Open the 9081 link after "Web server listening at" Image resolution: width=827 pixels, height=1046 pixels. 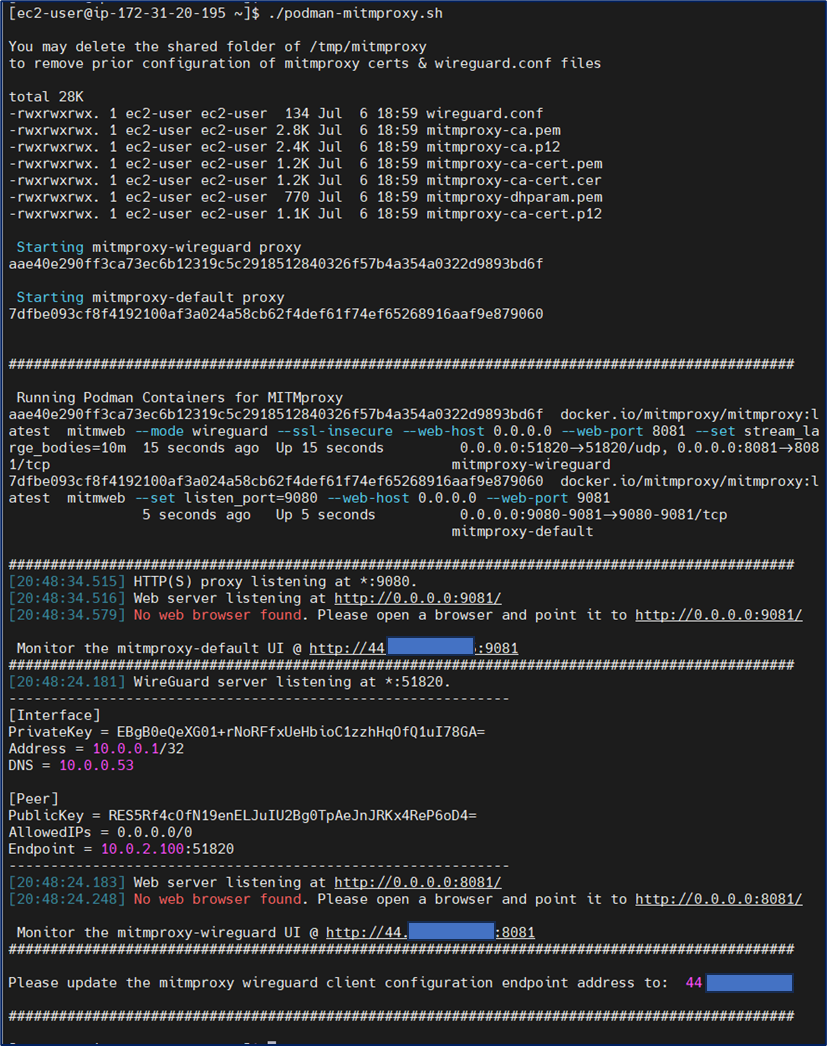[x=417, y=598]
